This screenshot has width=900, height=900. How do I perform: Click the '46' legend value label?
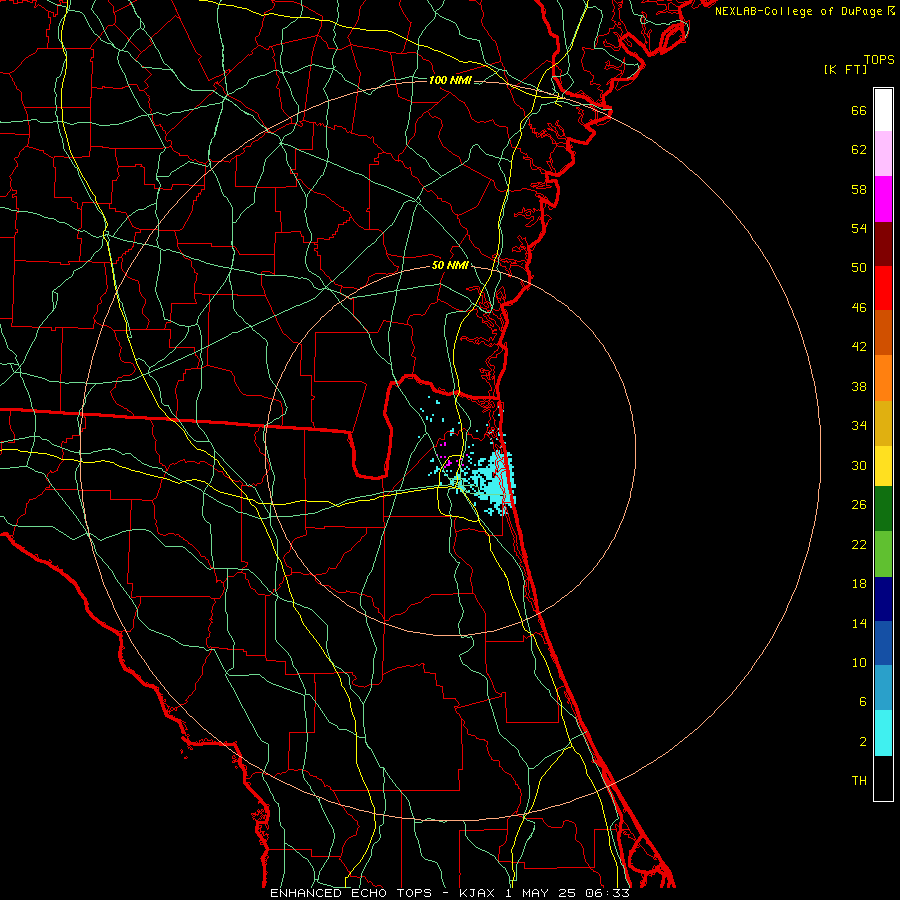pyautogui.click(x=859, y=308)
